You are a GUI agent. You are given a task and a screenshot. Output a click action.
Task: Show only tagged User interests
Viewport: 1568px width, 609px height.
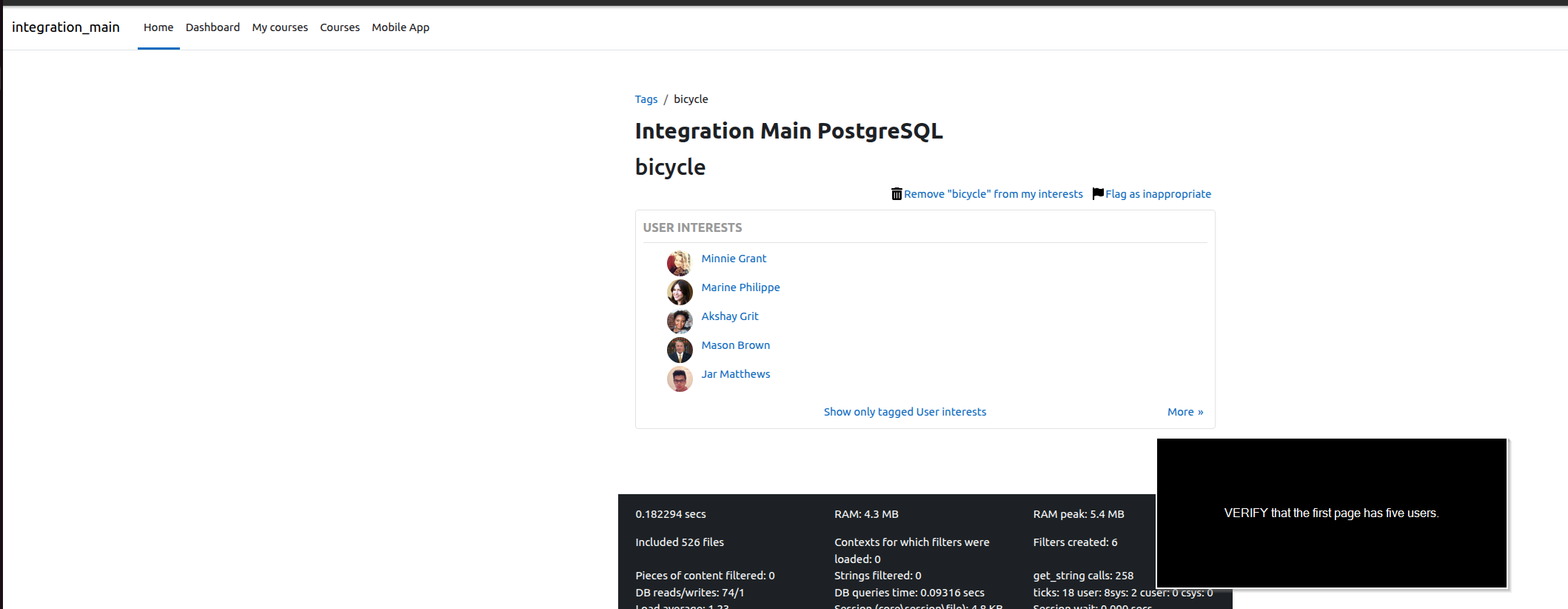(905, 412)
